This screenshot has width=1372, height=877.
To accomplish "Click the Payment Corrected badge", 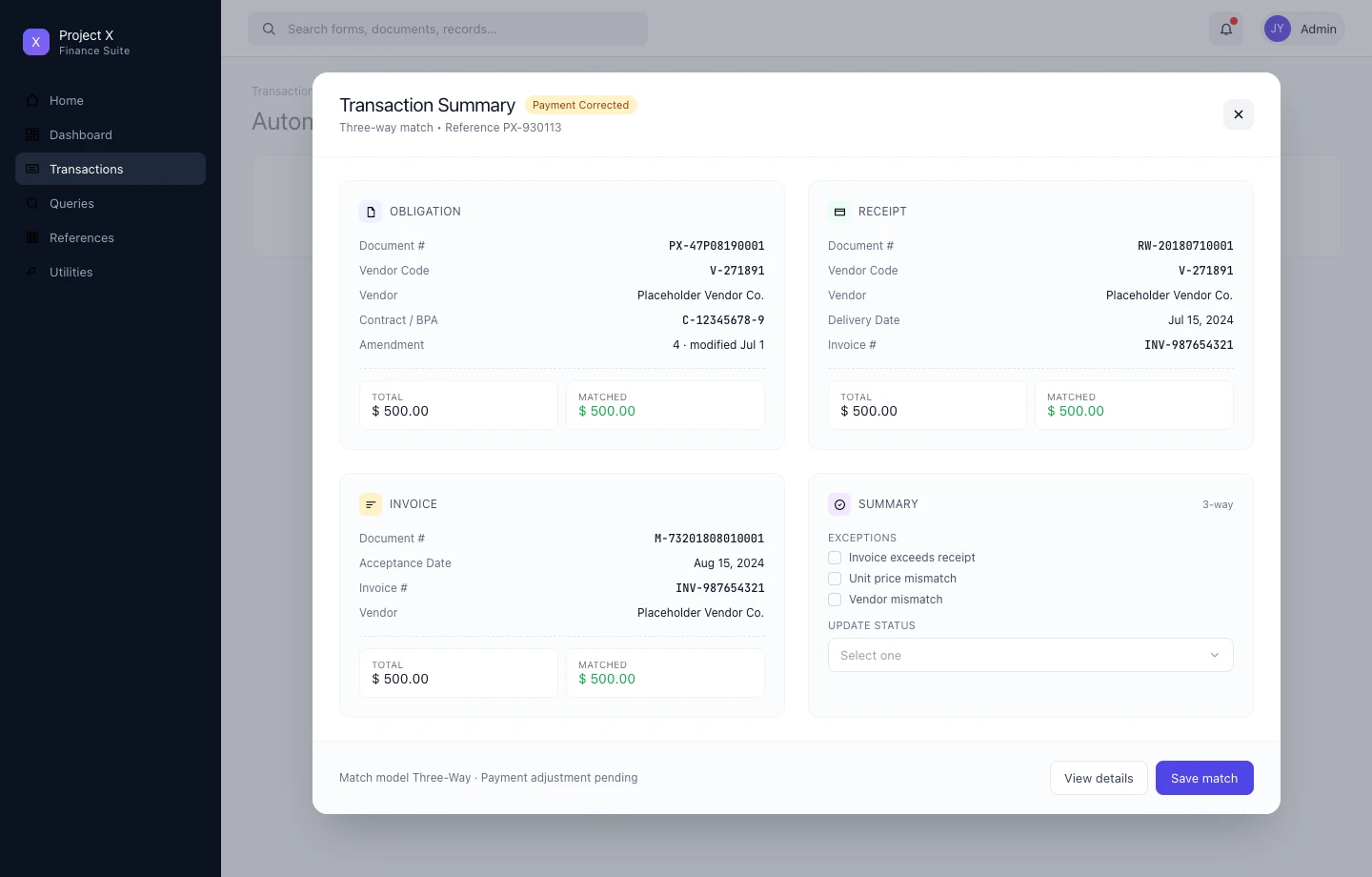I will pos(580,105).
